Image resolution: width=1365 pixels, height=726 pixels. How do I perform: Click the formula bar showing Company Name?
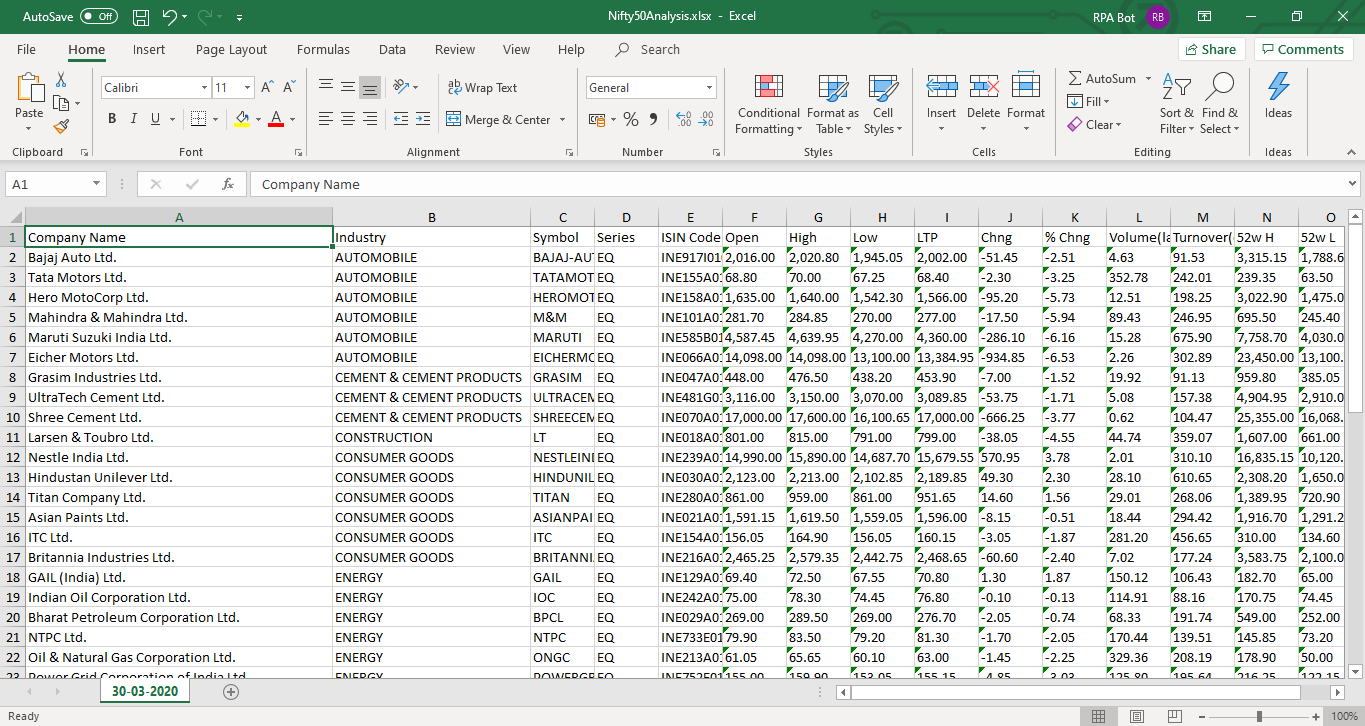click(796, 184)
